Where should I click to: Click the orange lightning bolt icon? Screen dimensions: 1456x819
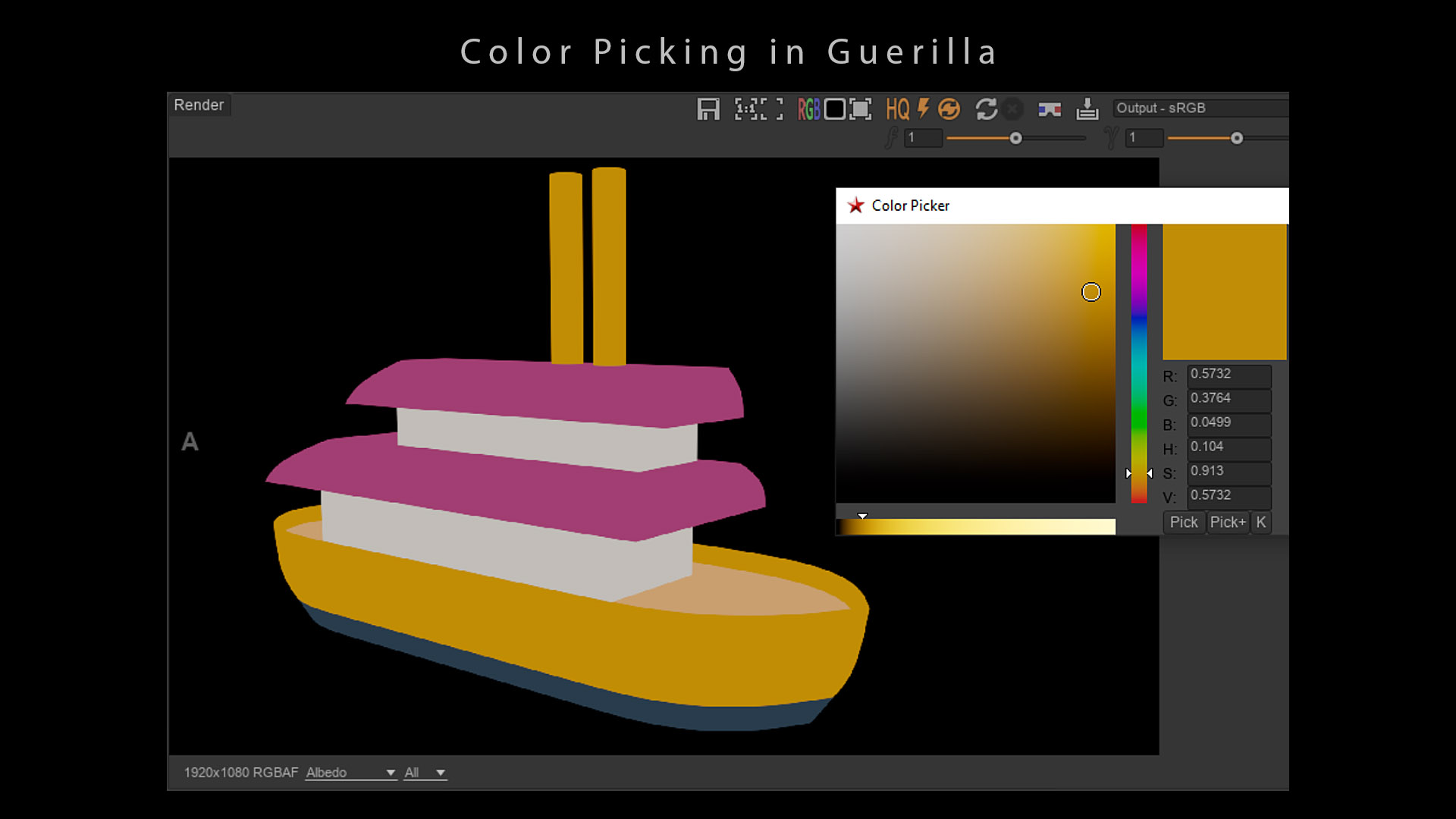(x=923, y=108)
